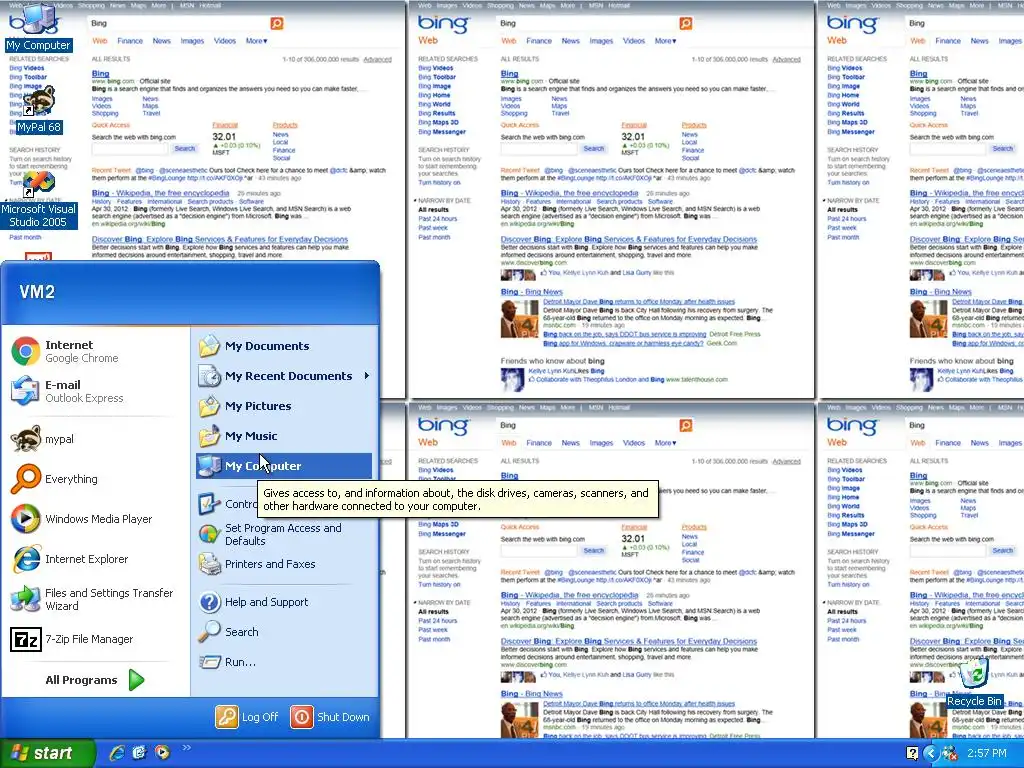Open the Run... dialog

click(x=283, y=662)
